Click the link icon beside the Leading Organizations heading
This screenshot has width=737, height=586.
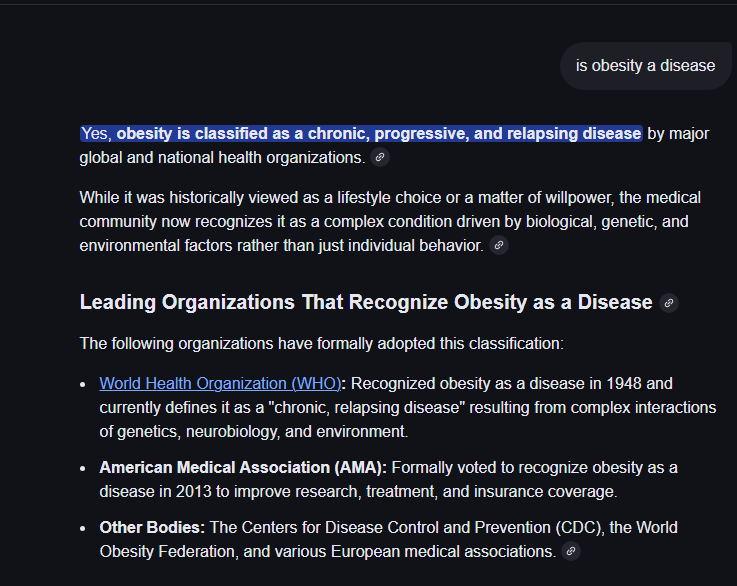pyautogui.click(x=669, y=303)
